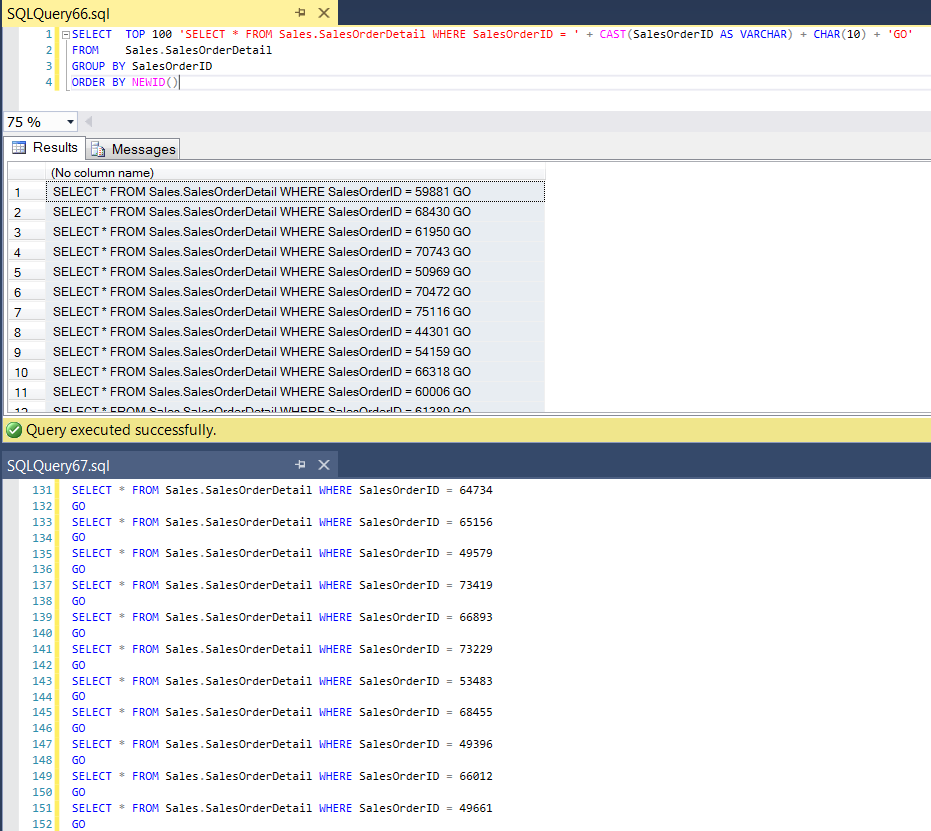Place cursor on line 143 query for 53483

click(282, 681)
